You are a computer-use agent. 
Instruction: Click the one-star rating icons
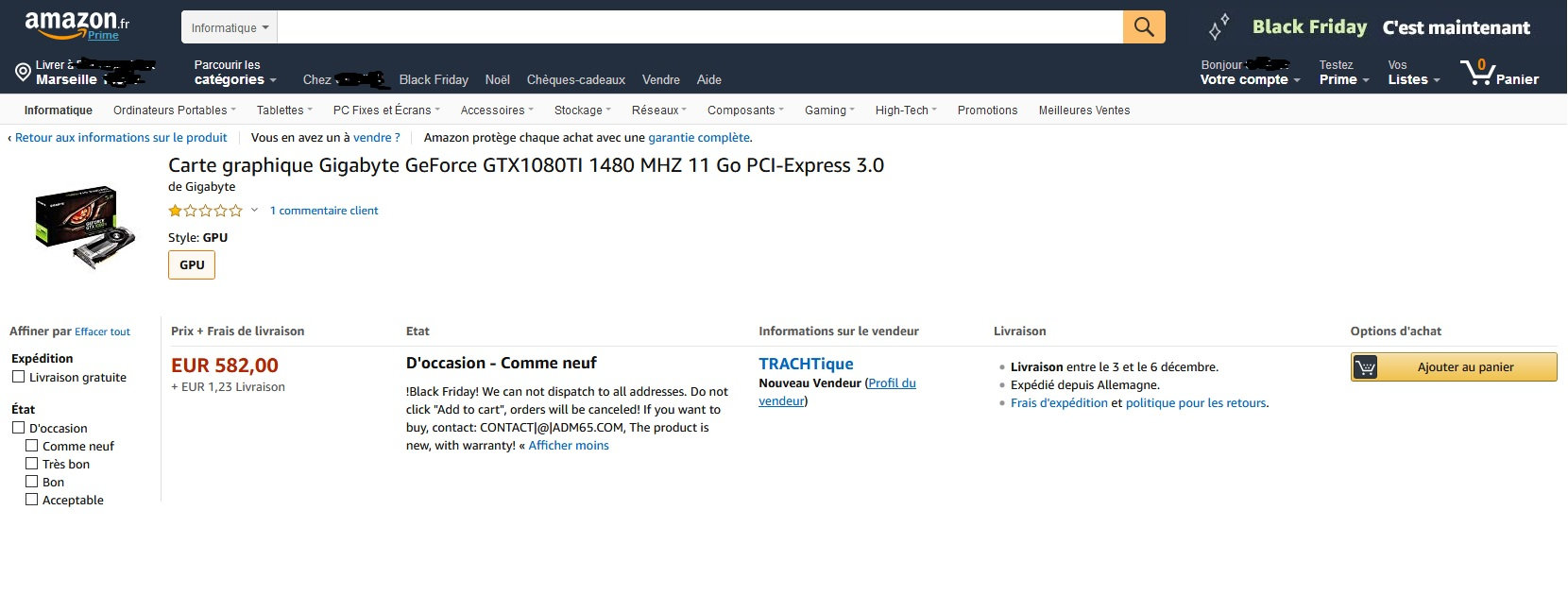pyautogui.click(x=205, y=211)
